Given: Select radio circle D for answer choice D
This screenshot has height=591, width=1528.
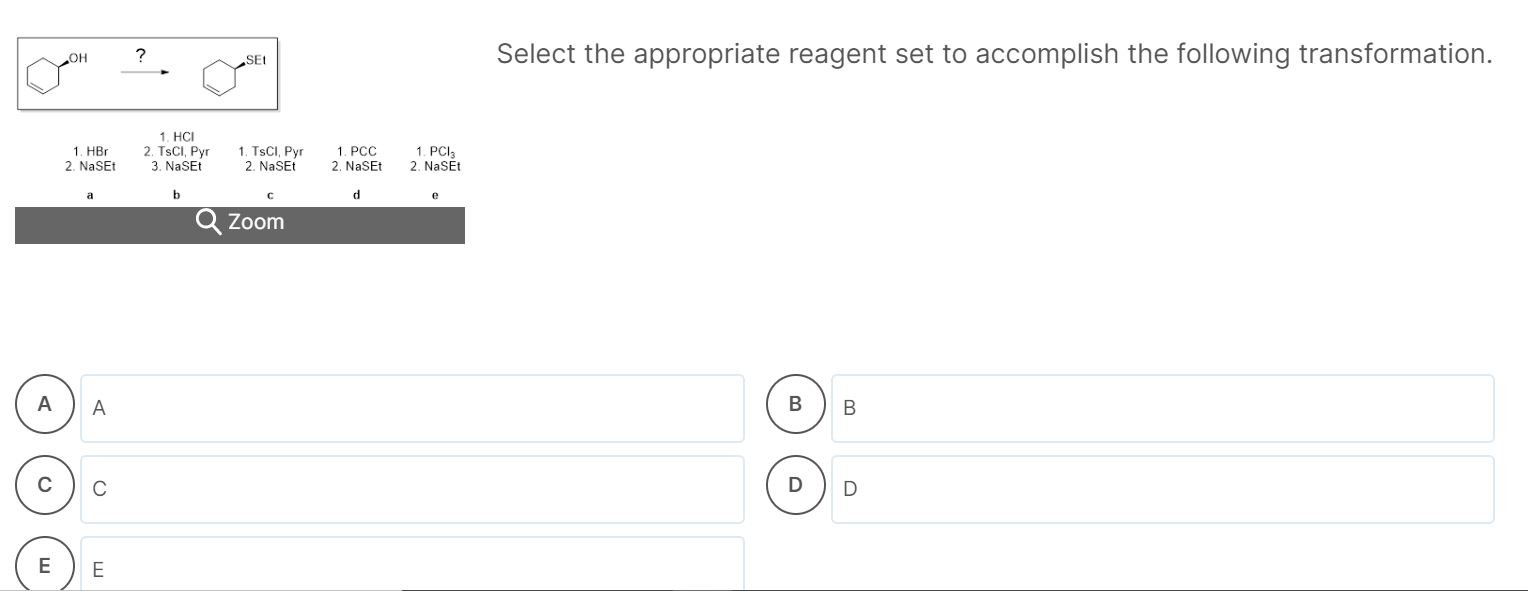Looking at the screenshot, I should tap(794, 486).
